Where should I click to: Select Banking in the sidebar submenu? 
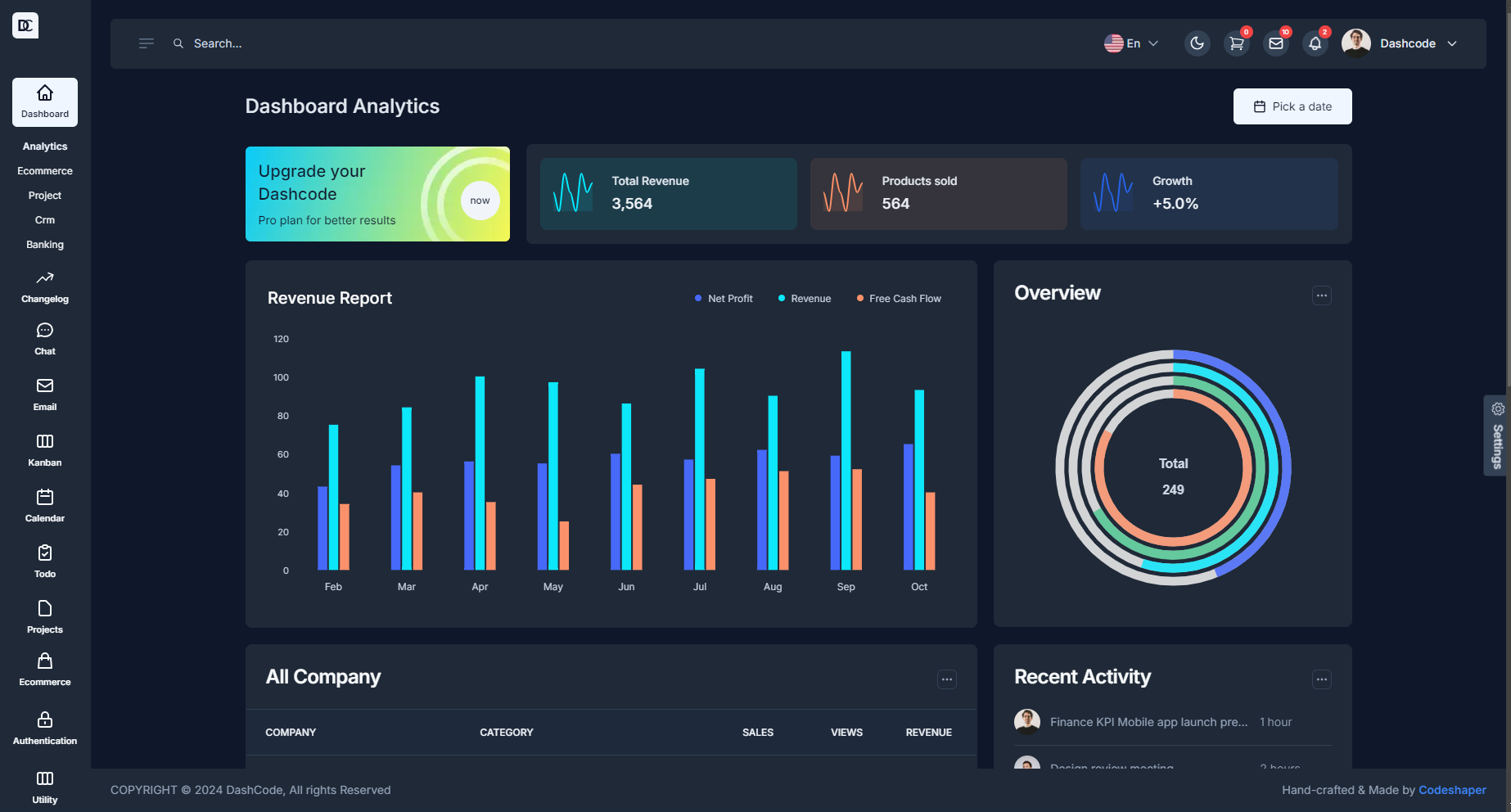point(45,245)
